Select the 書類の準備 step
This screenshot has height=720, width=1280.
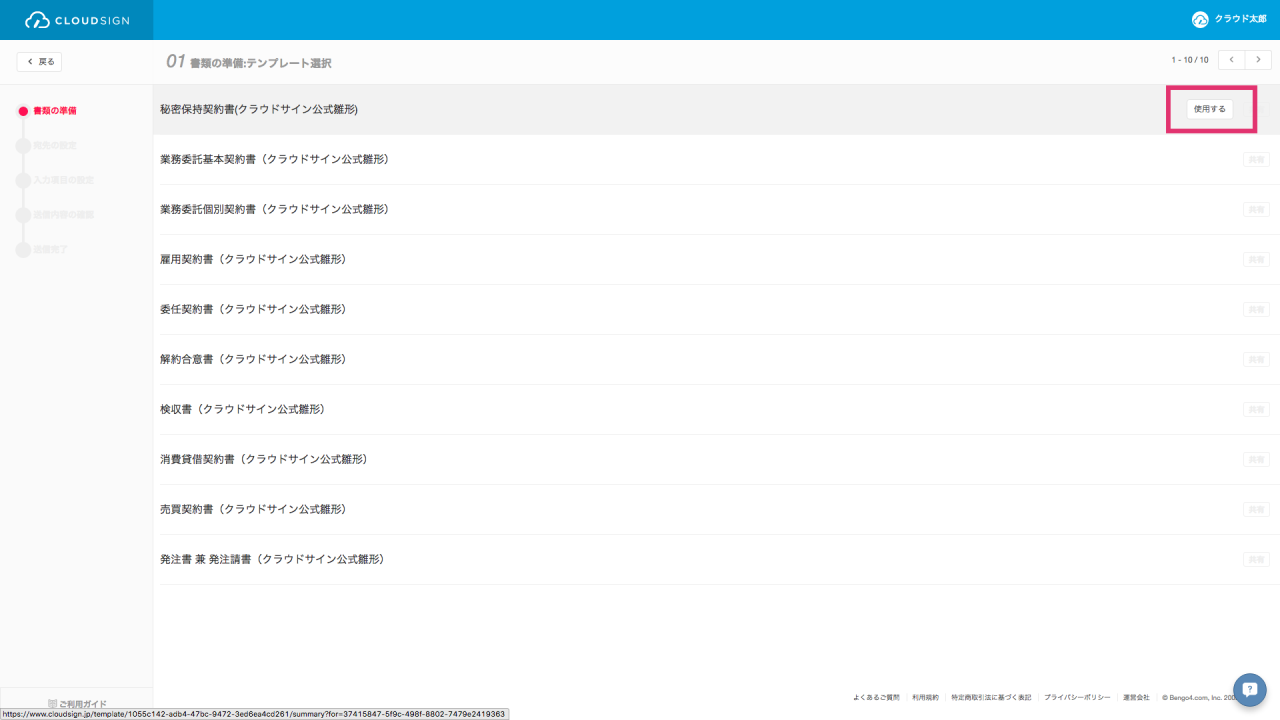47,111
